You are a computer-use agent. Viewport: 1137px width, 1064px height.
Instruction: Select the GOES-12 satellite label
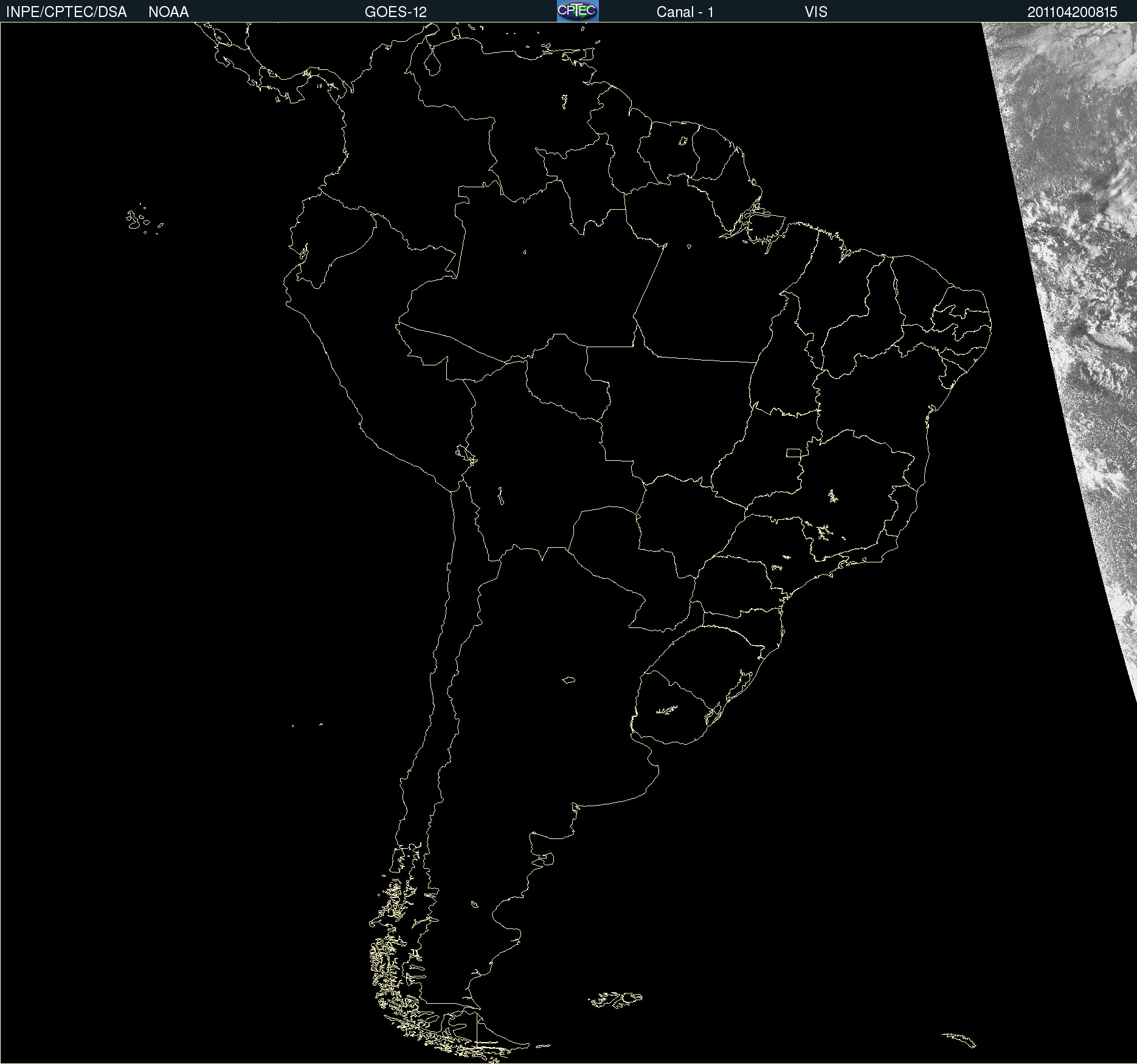coord(396,12)
